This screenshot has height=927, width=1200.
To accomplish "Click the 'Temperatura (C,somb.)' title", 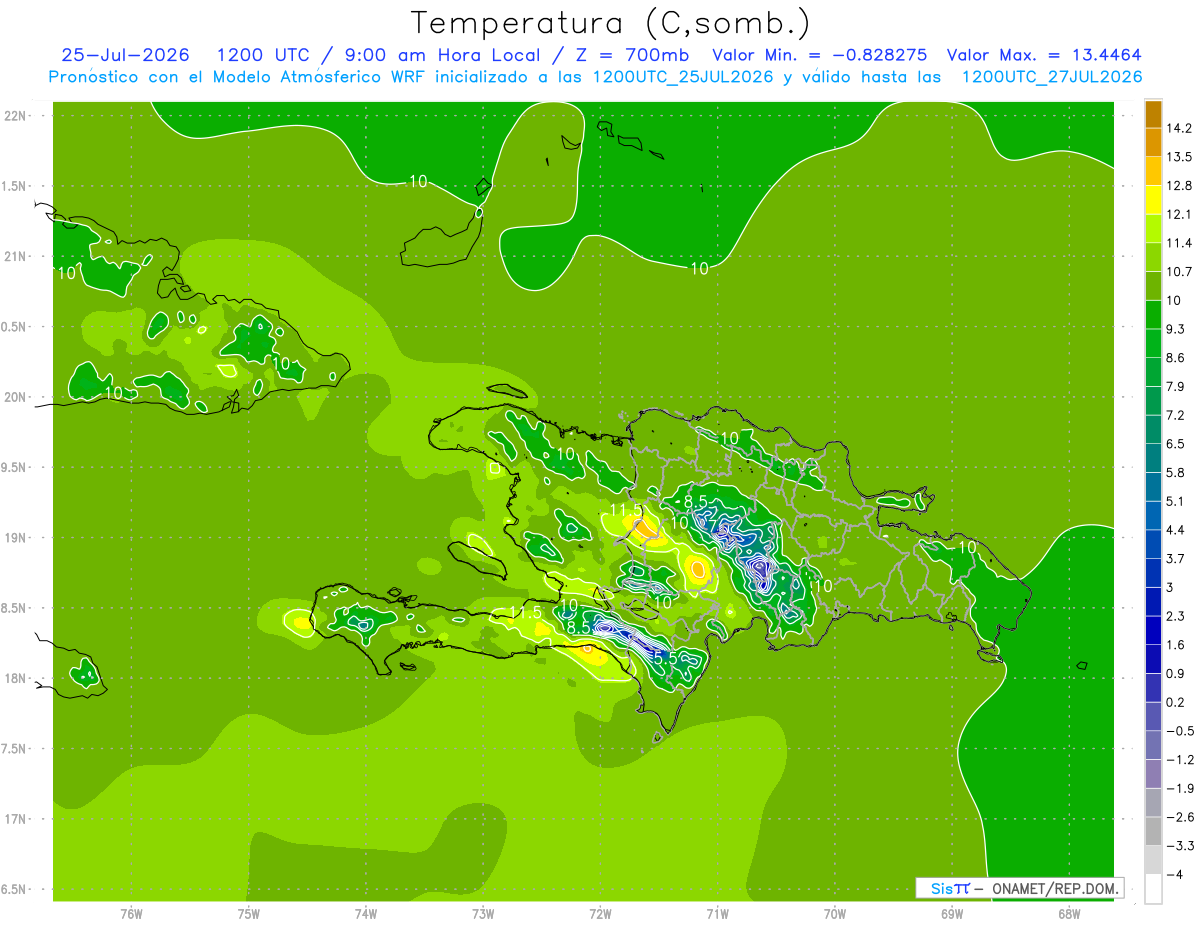I will 610,22.
